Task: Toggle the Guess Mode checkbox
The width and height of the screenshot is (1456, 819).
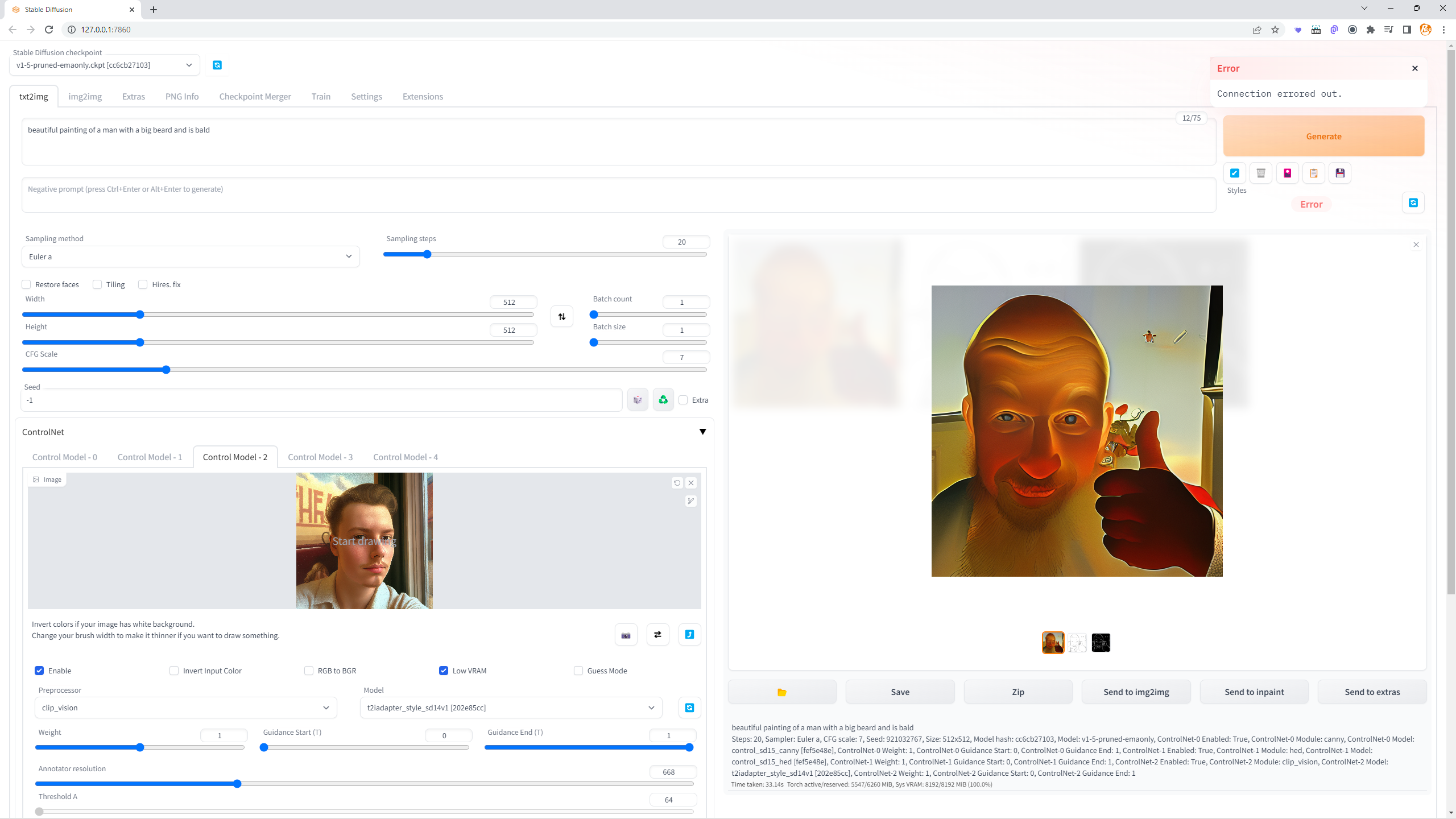Action: tap(578, 671)
